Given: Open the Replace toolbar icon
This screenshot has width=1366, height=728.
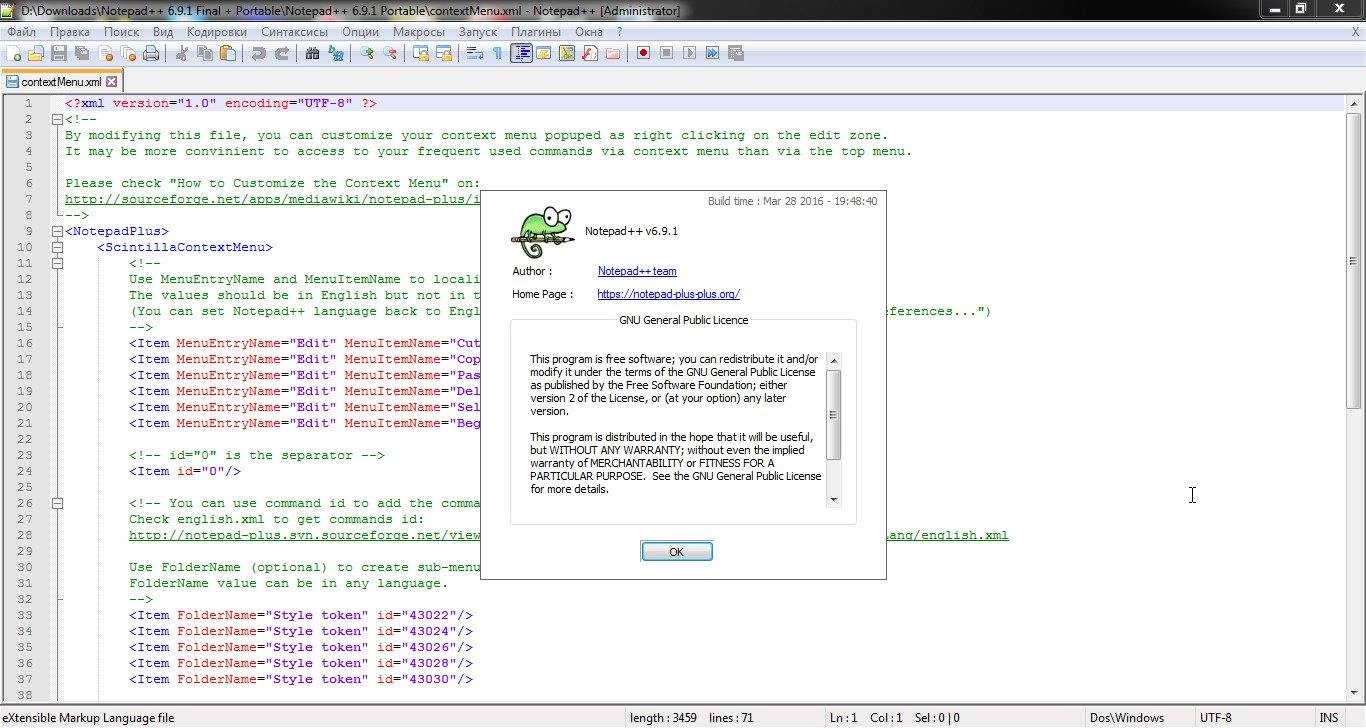Looking at the screenshot, I should click(x=336, y=53).
